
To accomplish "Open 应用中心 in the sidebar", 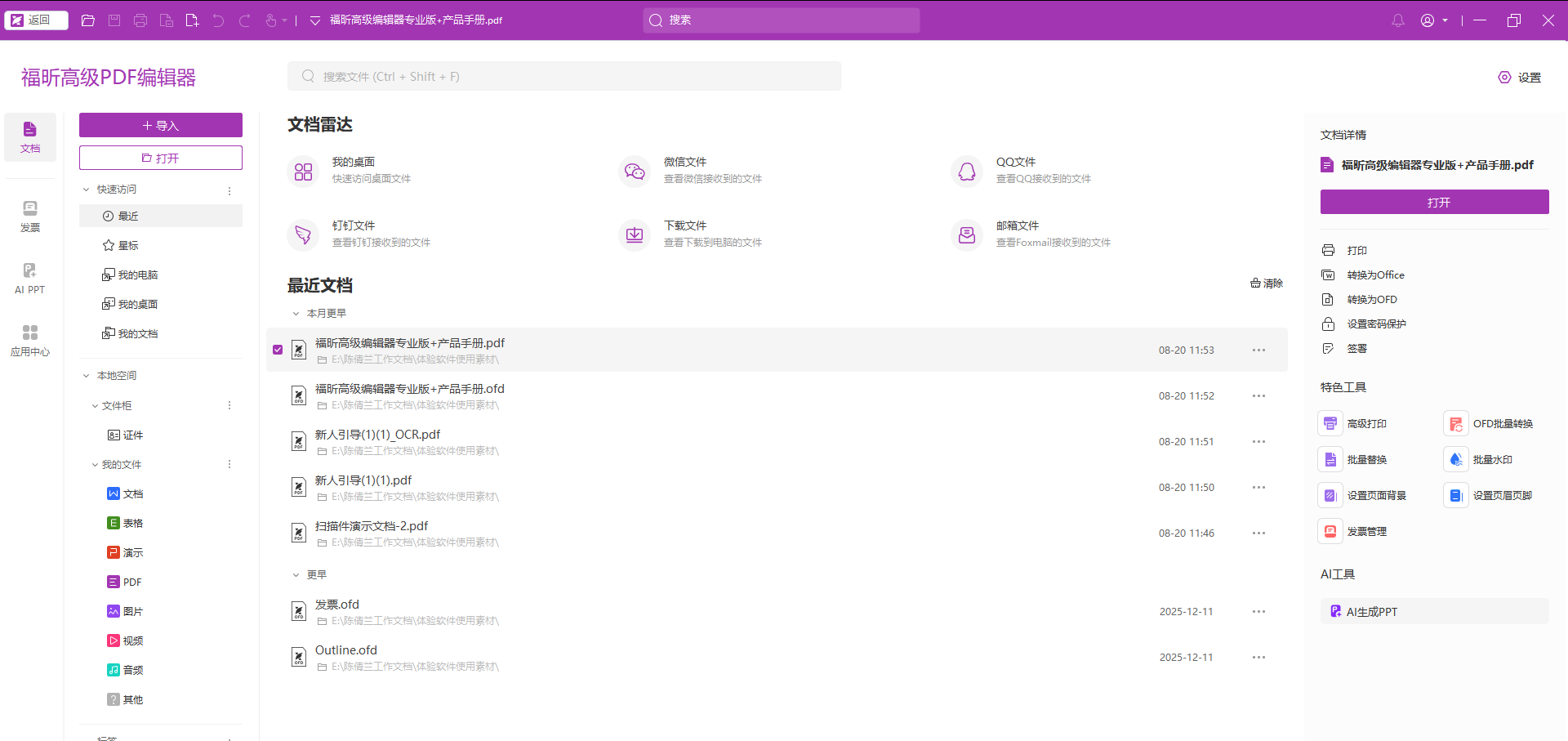I will point(30,341).
